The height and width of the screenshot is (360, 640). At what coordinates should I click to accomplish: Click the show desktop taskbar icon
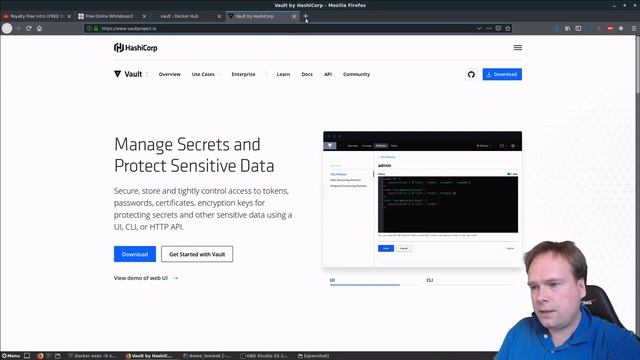point(27,356)
